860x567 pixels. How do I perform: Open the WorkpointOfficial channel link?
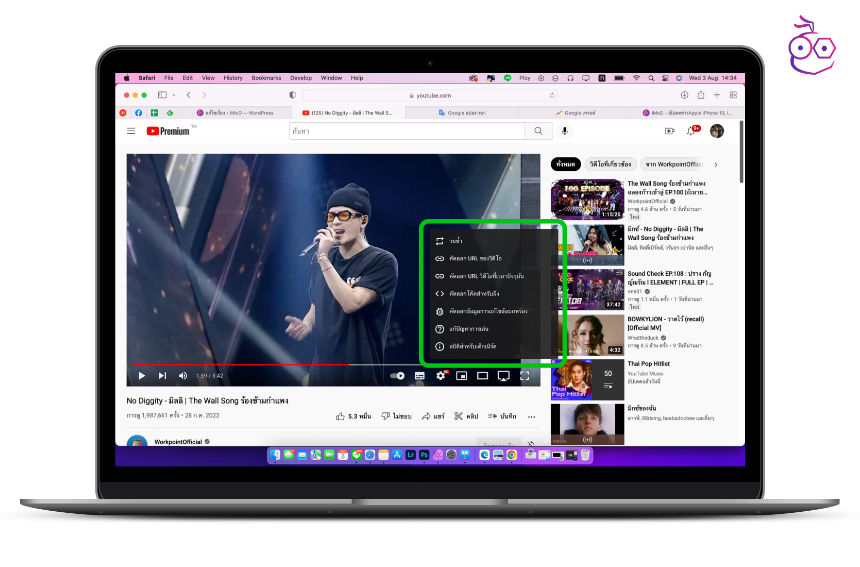pos(179,441)
